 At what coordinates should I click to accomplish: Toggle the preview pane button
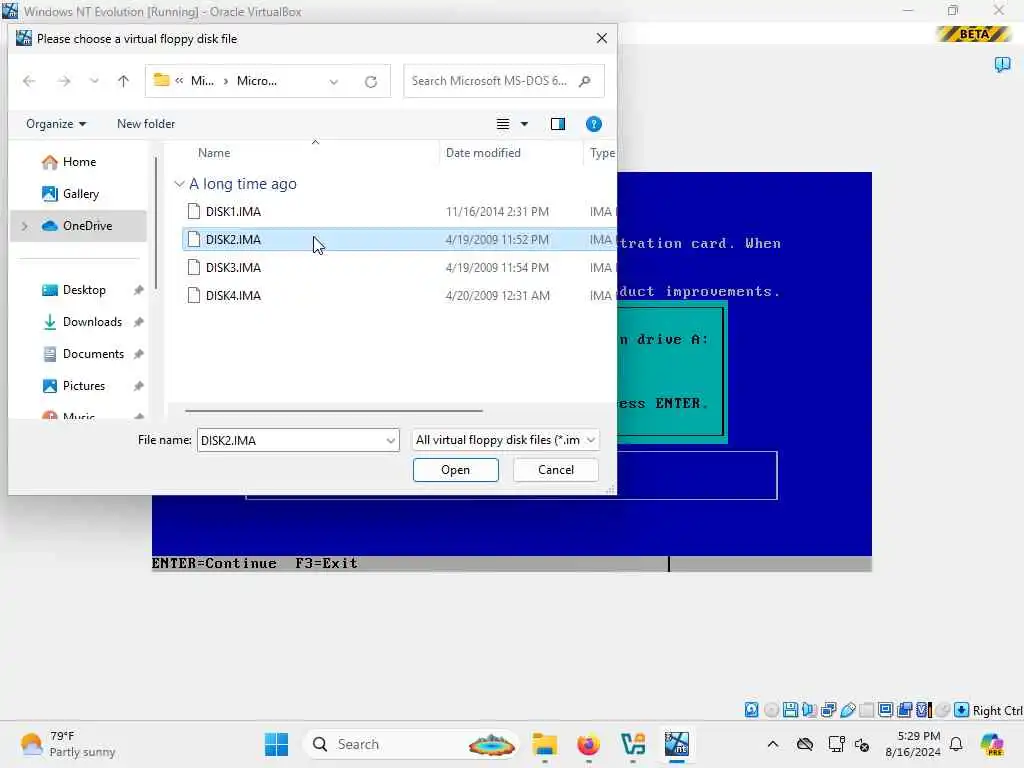558,124
